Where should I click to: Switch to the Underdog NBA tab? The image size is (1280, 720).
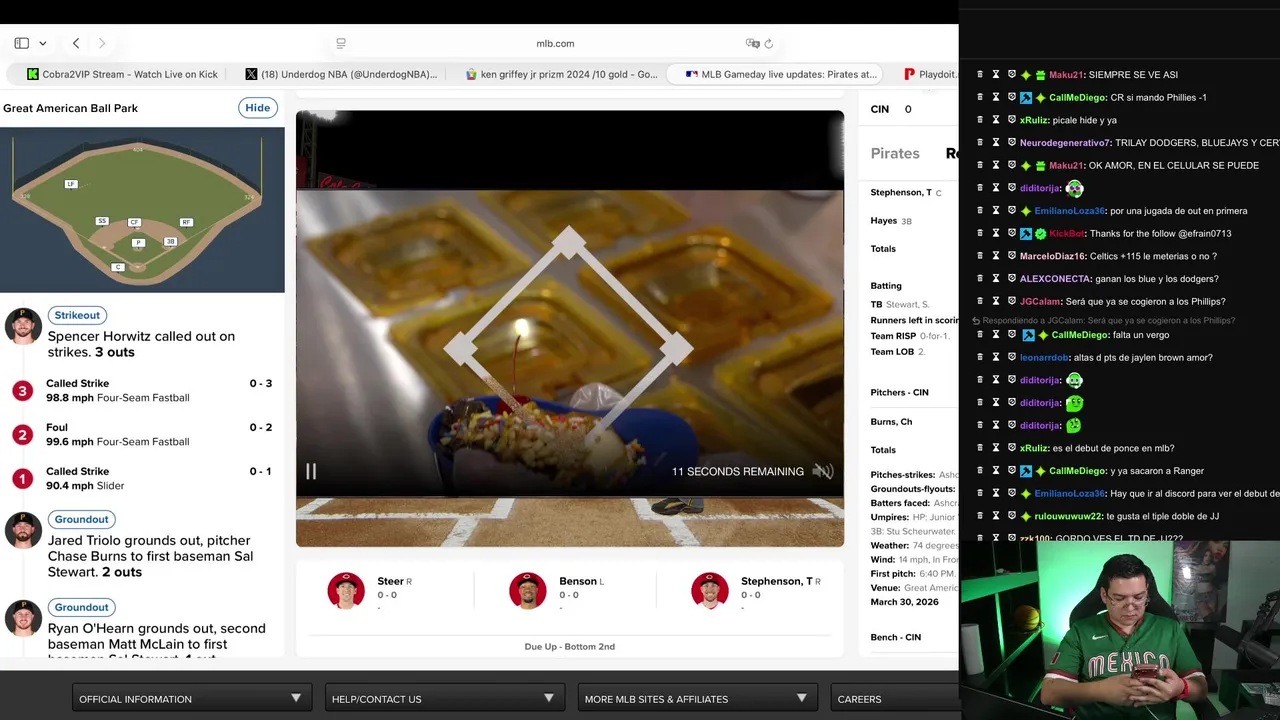(x=343, y=74)
